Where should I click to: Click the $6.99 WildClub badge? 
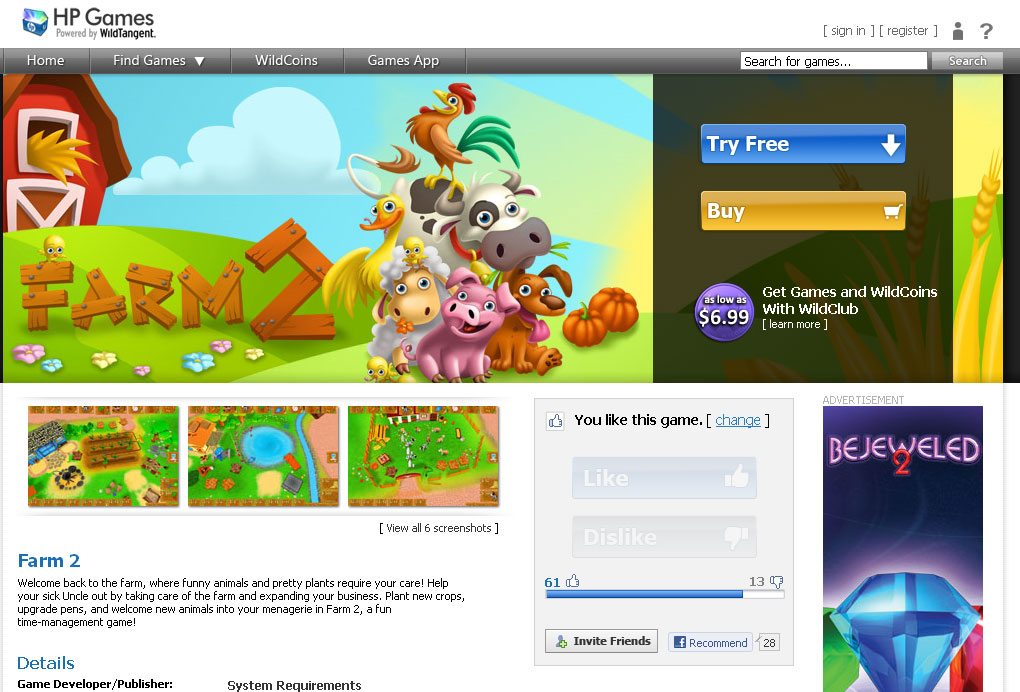[724, 312]
